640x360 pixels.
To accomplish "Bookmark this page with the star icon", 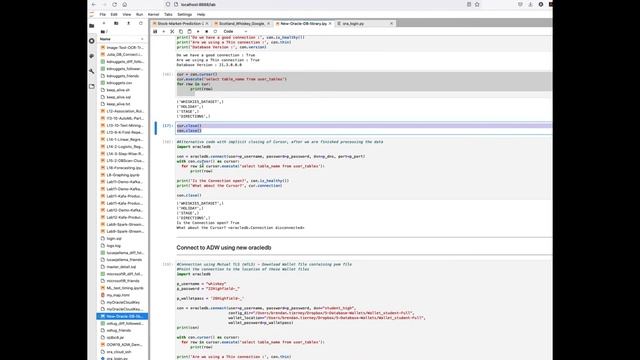I will point(477,4).
